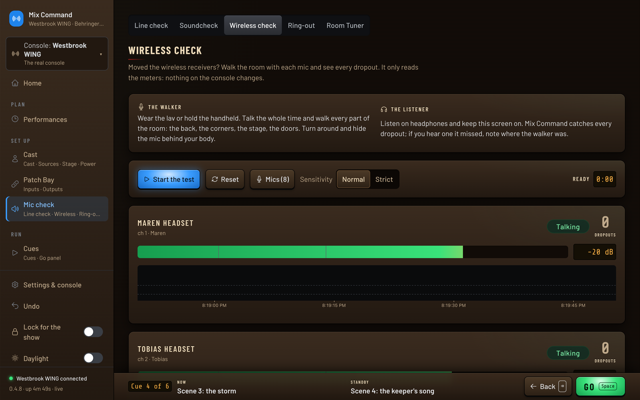Viewport: 640px width, 400px height.
Task: Expand the Console Westbrook WING selector
Action: [57, 53]
